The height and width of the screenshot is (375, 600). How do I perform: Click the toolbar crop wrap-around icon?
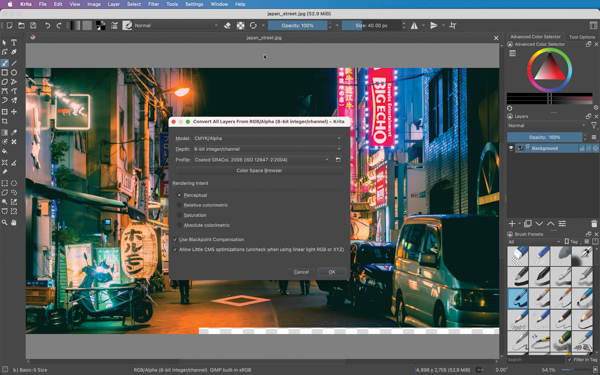(453, 25)
